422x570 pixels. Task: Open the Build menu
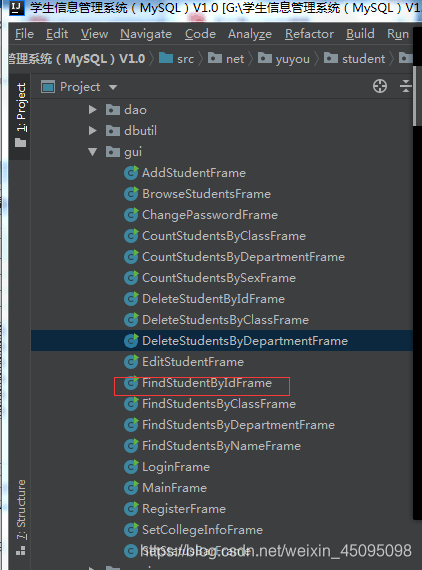(x=360, y=34)
